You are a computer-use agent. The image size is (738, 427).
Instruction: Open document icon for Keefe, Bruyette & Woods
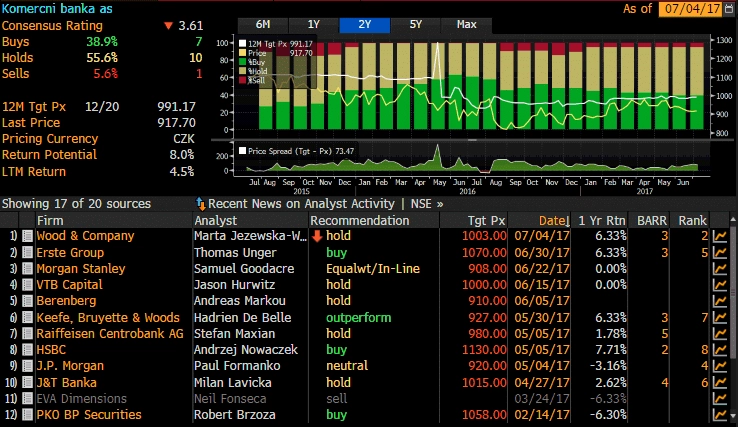coord(27,317)
